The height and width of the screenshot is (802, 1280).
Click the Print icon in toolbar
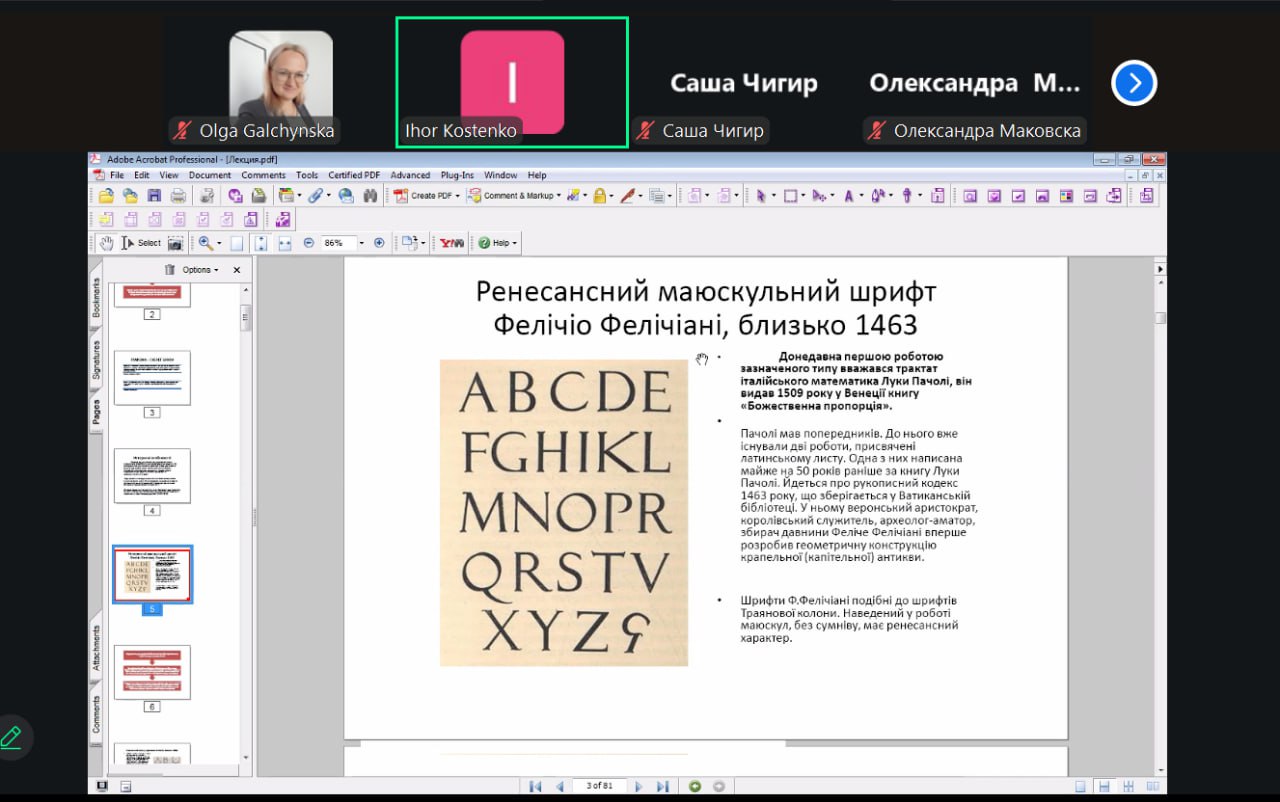pyautogui.click(x=177, y=196)
